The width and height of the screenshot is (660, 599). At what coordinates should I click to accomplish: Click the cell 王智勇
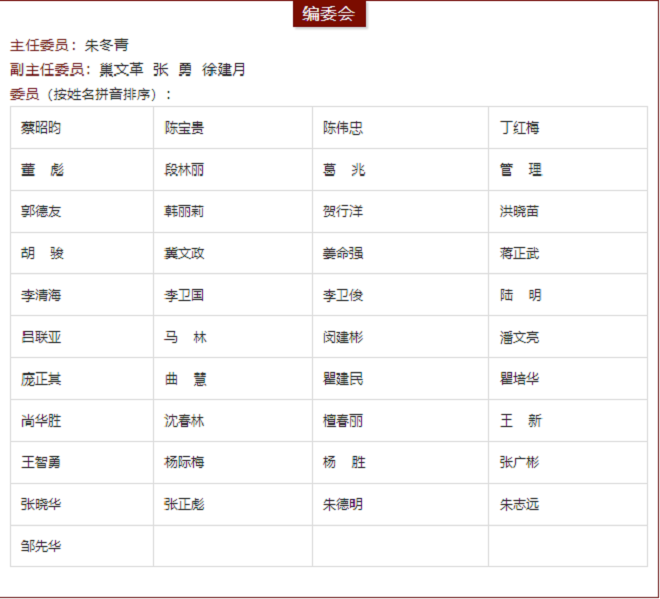(82, 462)
